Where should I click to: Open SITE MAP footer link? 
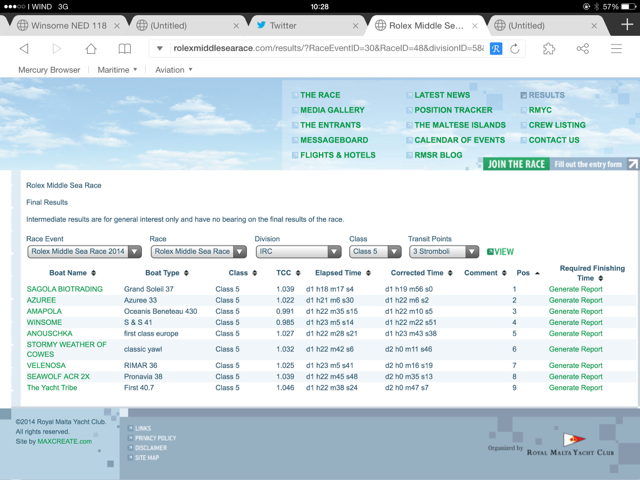(147, 458)
